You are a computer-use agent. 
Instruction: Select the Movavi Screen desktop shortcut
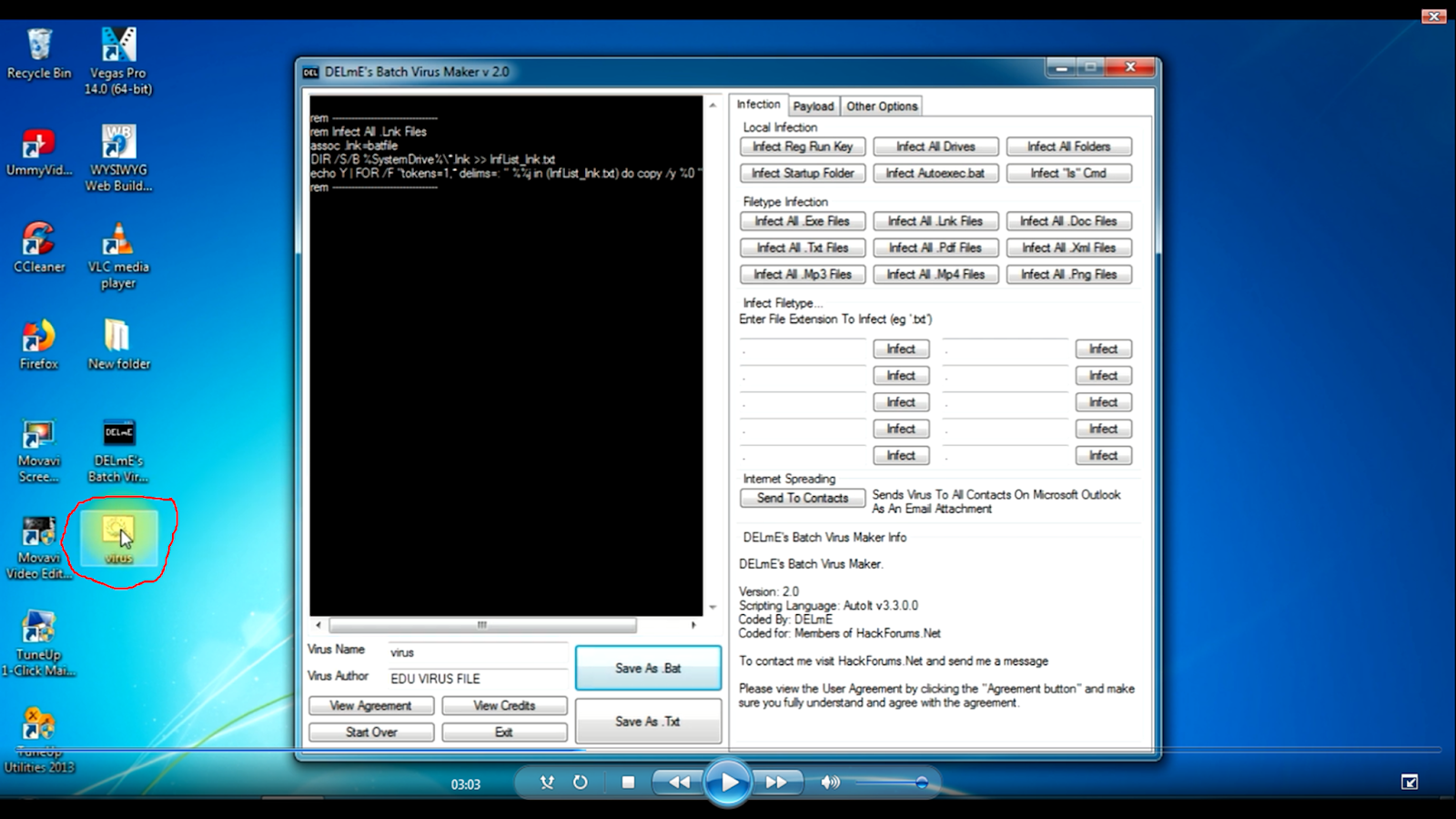pos(39,450)
